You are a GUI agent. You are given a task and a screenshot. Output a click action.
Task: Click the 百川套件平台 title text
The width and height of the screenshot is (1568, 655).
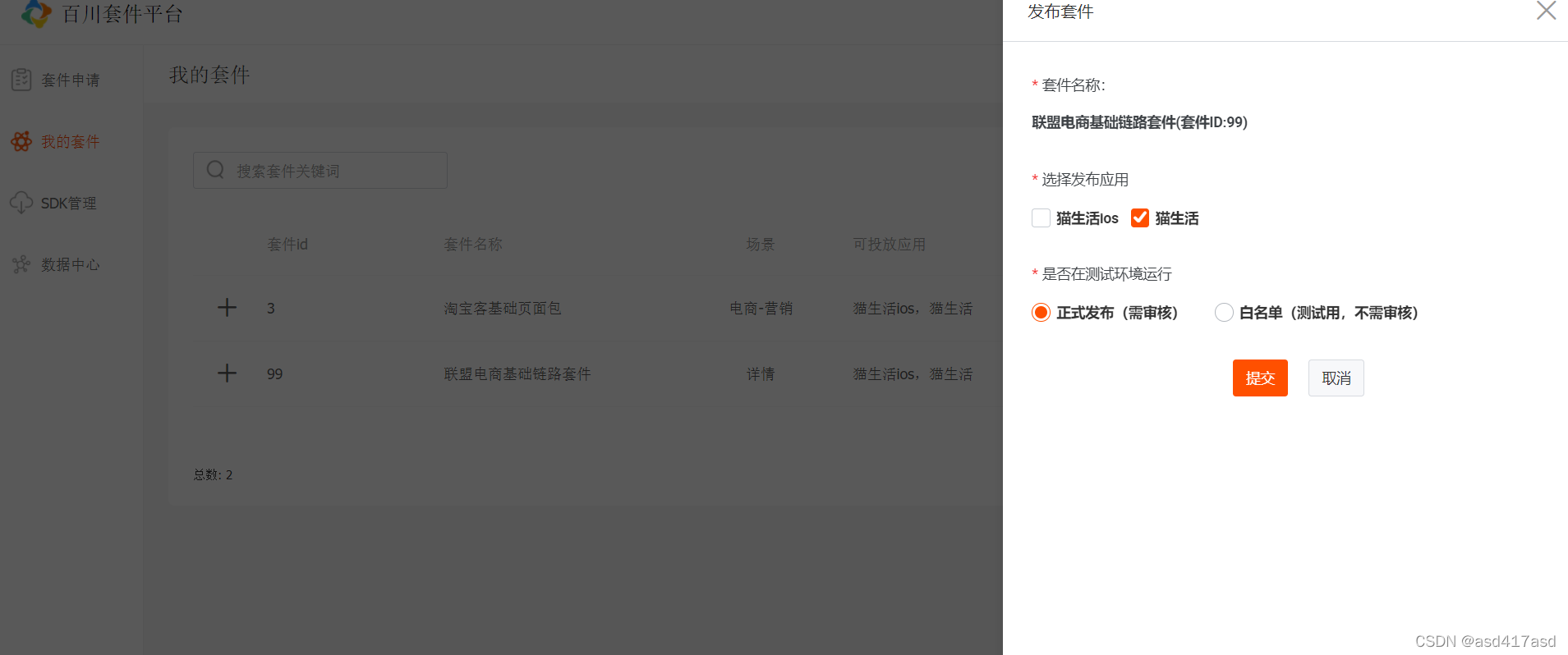coord(122,14)
